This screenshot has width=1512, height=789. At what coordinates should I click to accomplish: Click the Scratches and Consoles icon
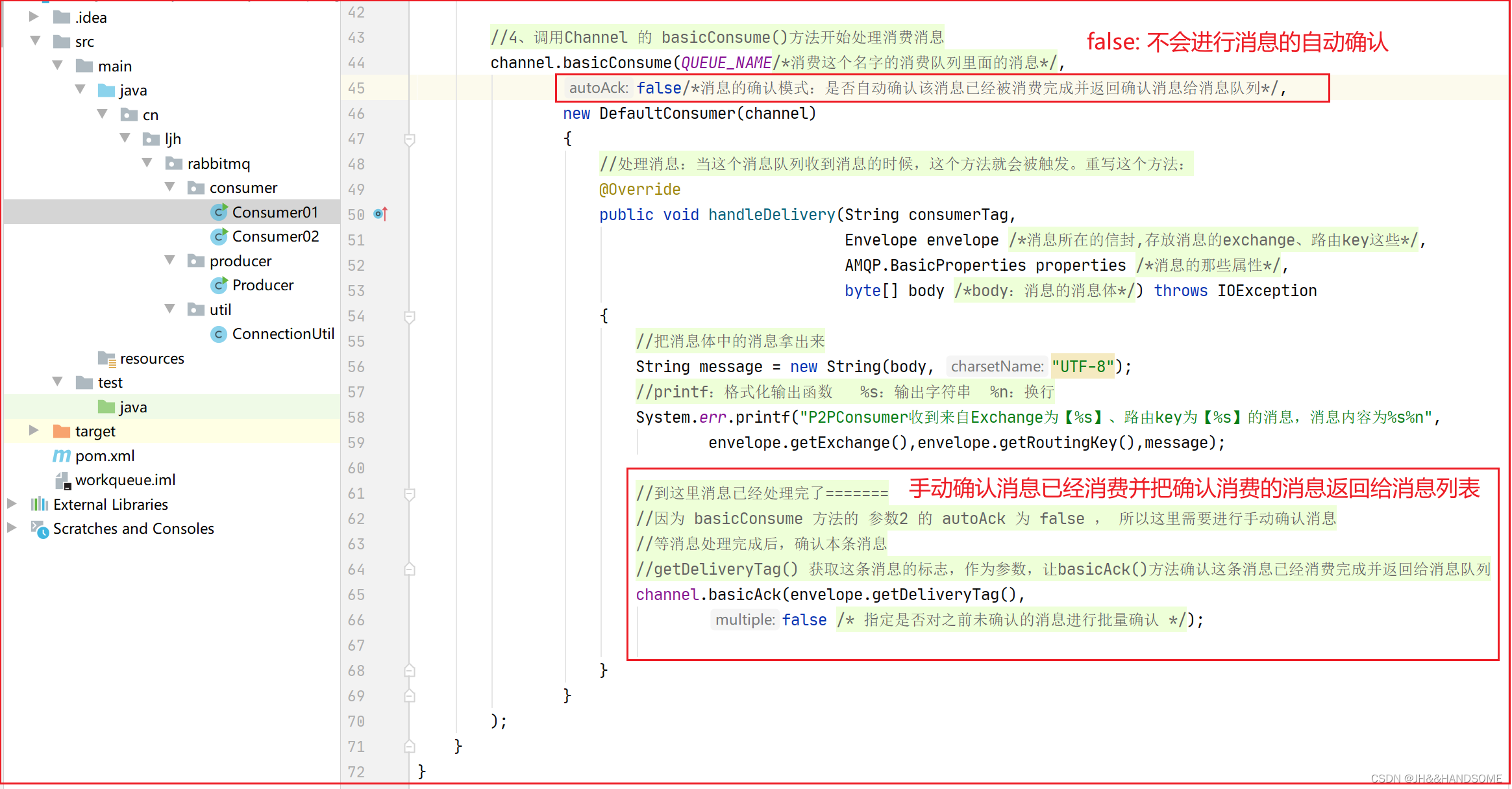tap(40, 529)
